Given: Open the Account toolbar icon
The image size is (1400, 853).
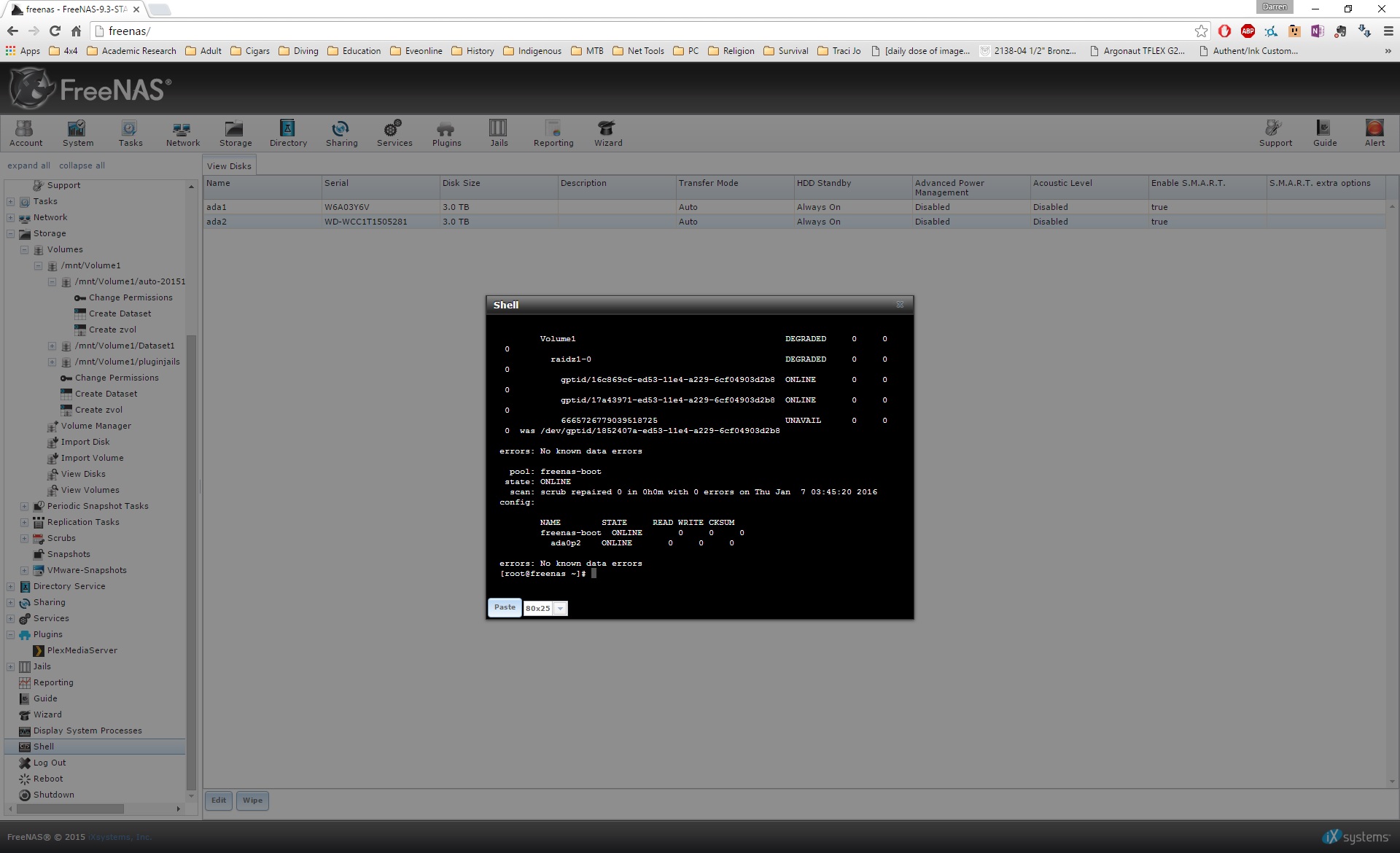Looking at the screenshot, I should coord(26,133).
